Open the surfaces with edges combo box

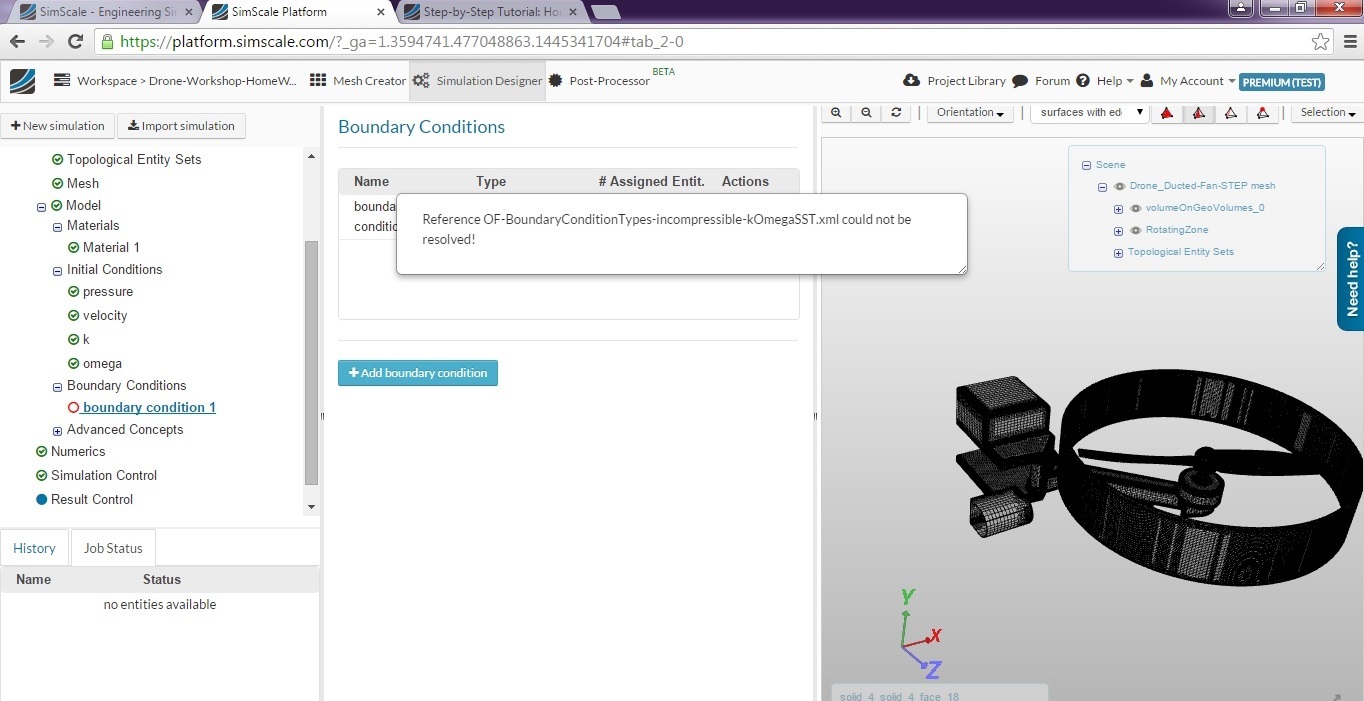(x=1089, y=113)
